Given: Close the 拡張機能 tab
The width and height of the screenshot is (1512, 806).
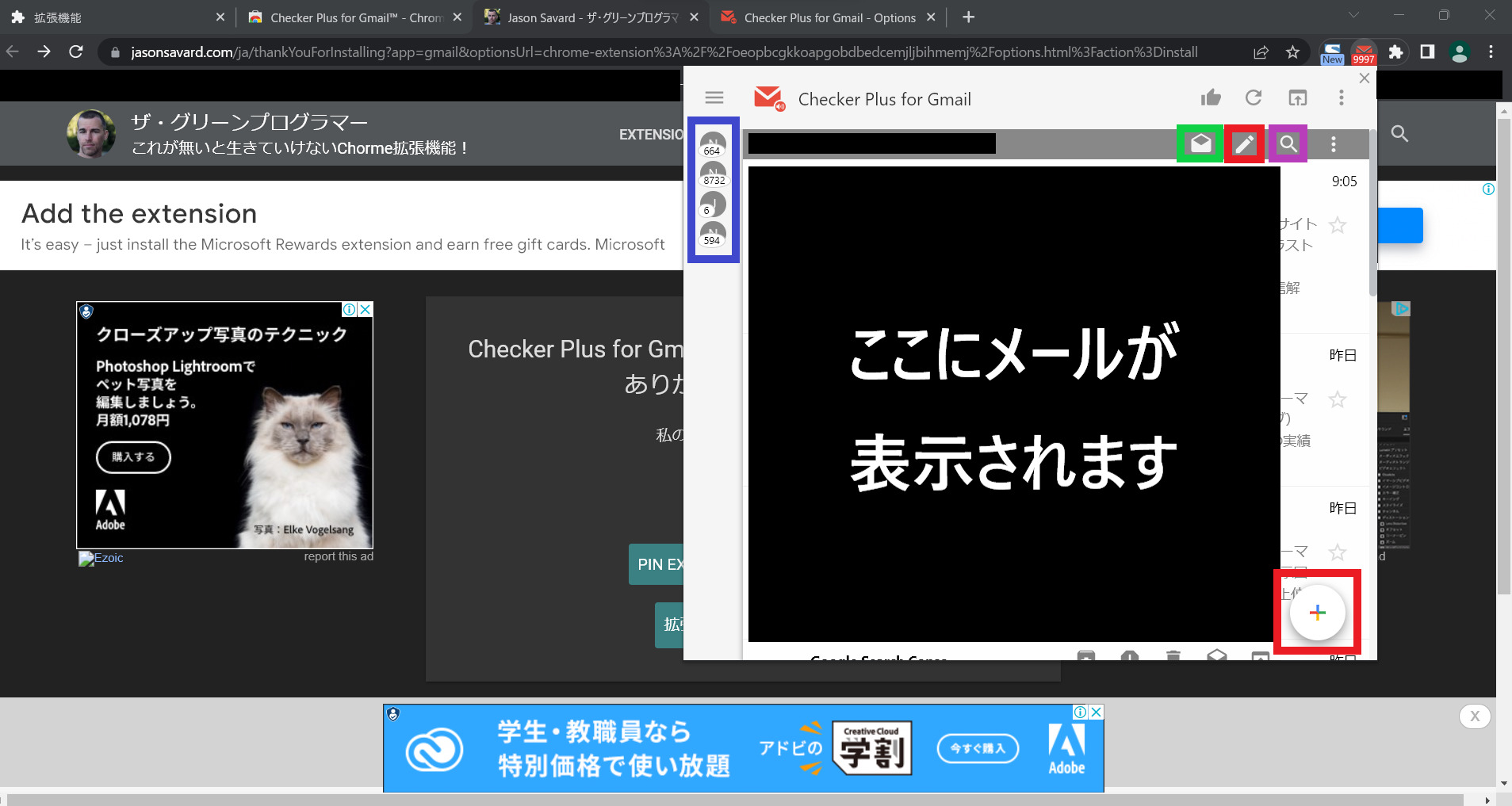Looking at the screenshot, I should (x=220, y=17).
